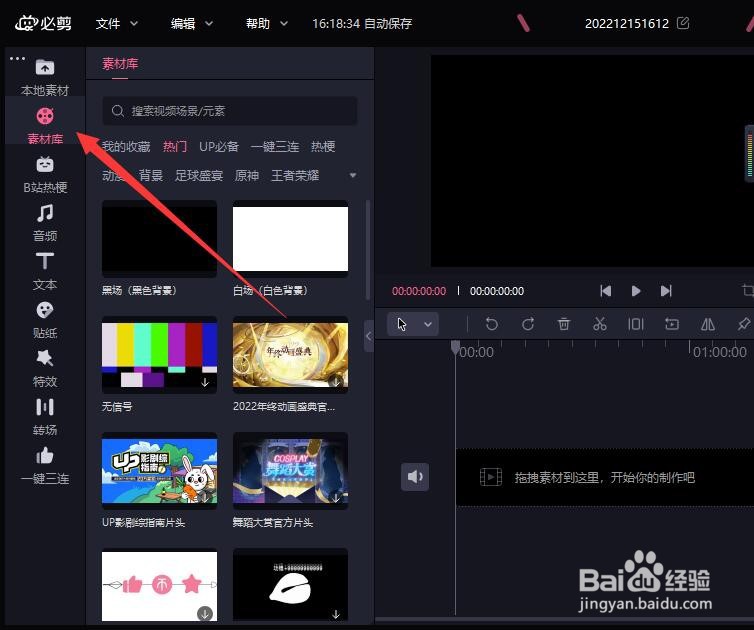The height and width of the screenshot is (630, 754).
Task: Click the mirror flip icon
Action: [x=707, y=324]
